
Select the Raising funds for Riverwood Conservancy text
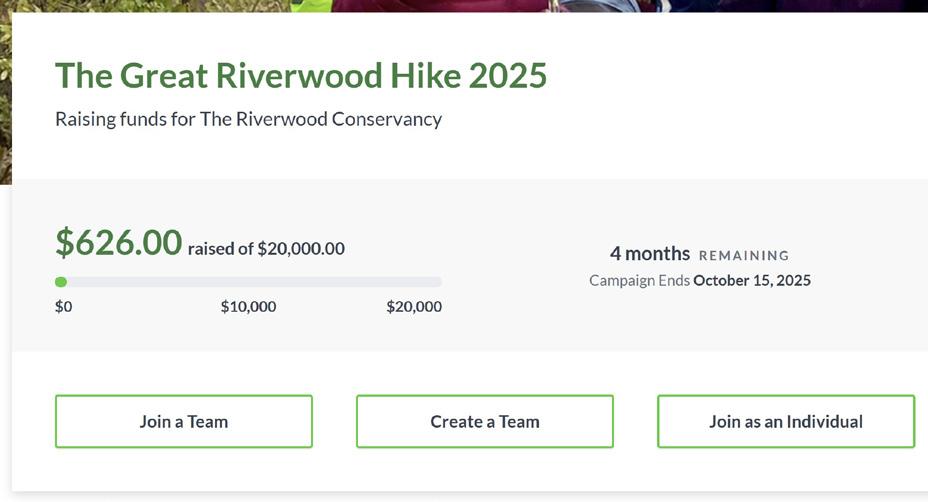249,119
